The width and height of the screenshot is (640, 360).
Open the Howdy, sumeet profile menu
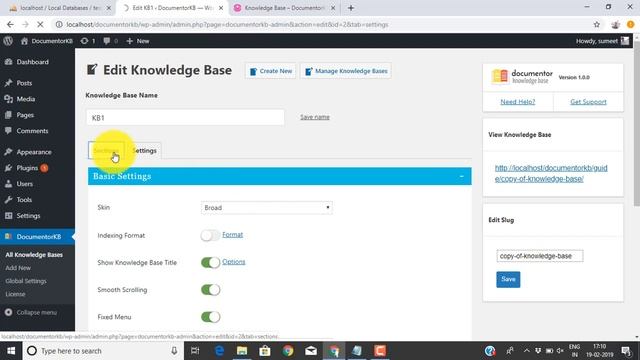click(602, 41)
